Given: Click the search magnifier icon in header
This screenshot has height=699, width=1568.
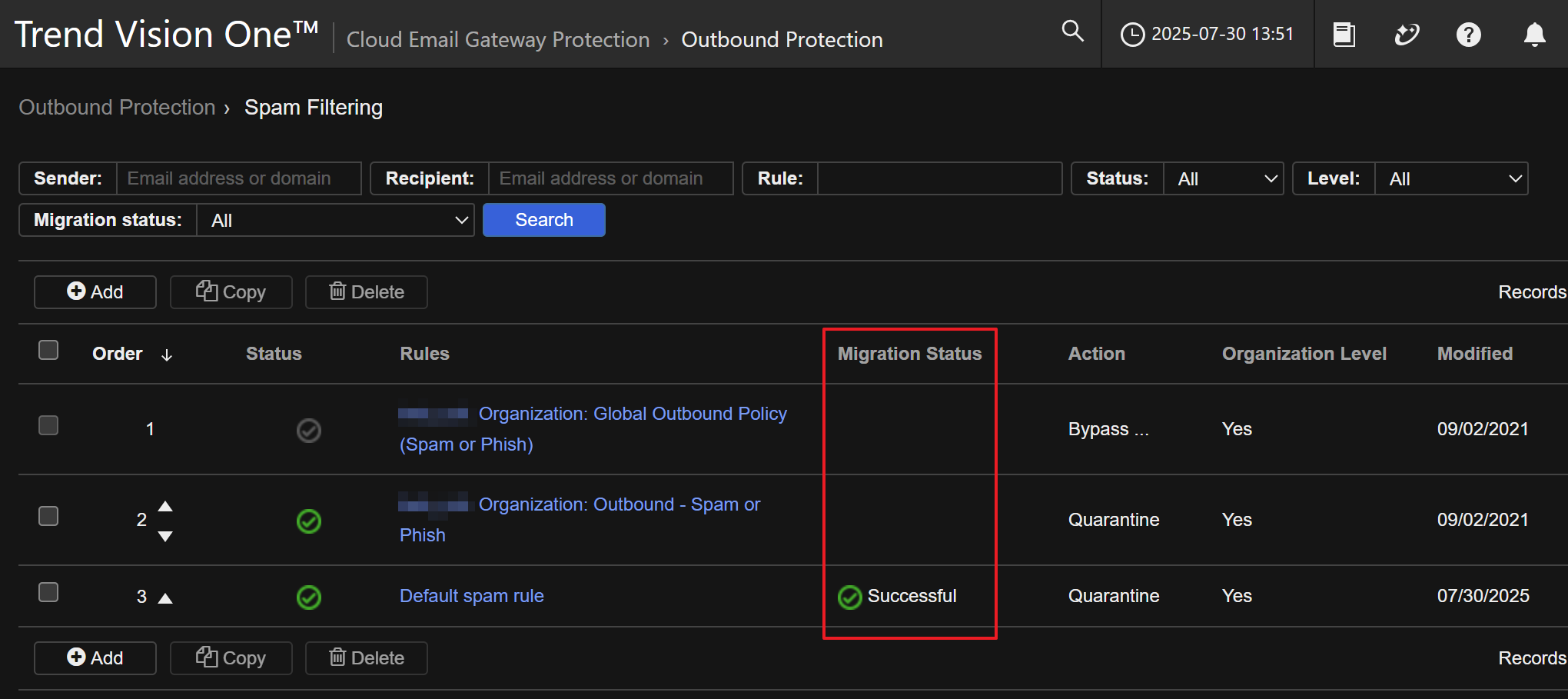Looking at the screenshot, I should [x=1072, y=32].
